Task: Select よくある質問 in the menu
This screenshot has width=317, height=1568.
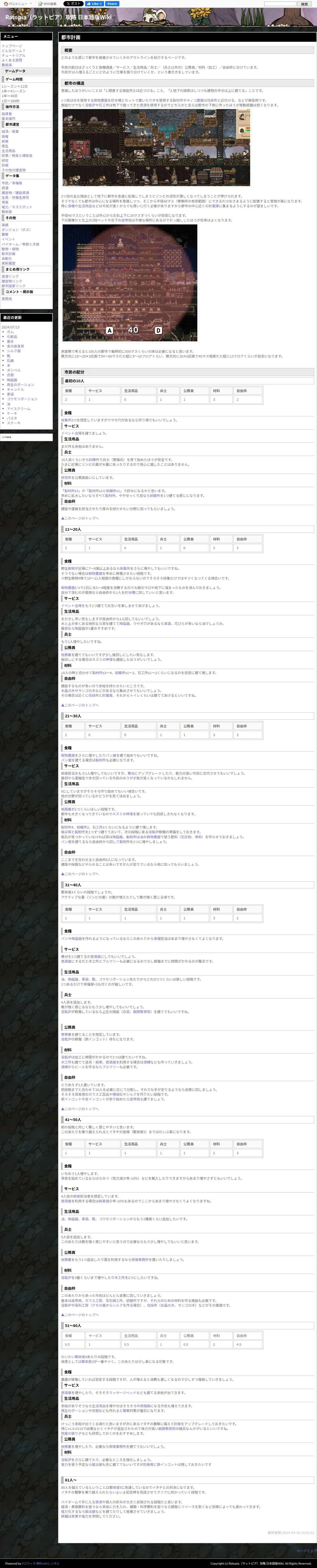Action: [x=12, y=60]
